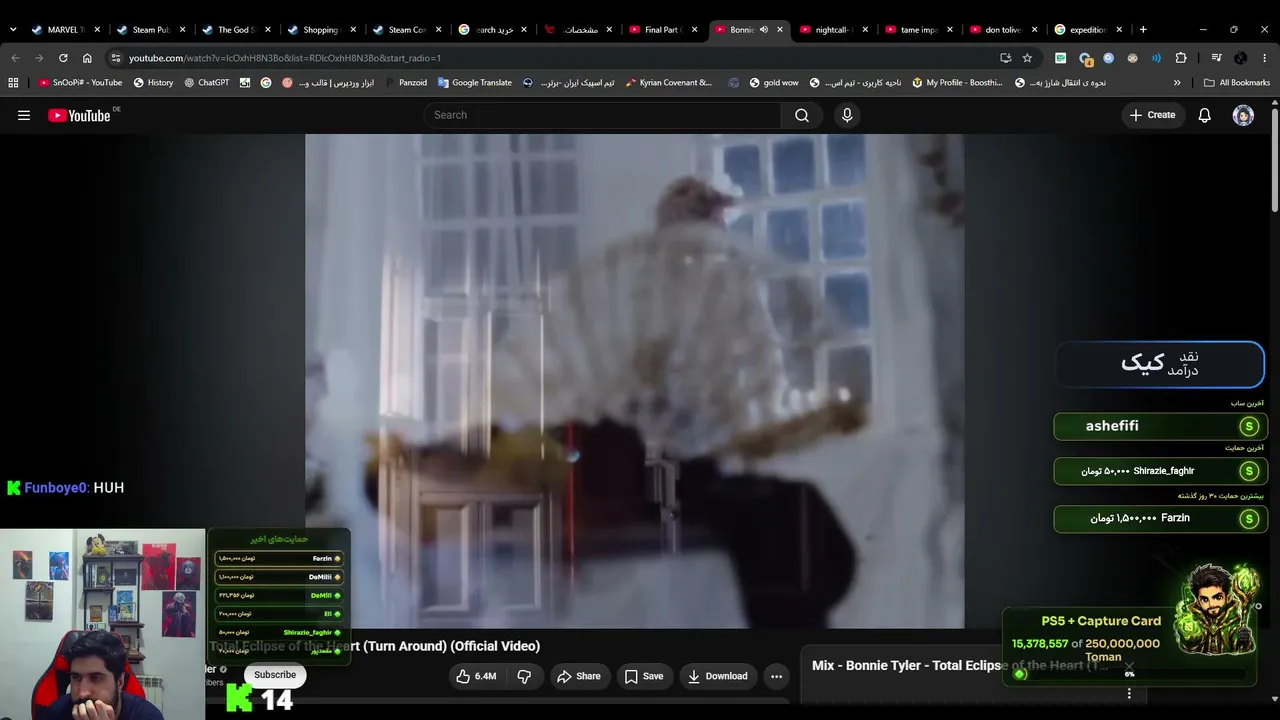Open the All Bookmarks folder
This screenshot has height=720, width=1280.
pyautogui.click(x=1237, y=83)
